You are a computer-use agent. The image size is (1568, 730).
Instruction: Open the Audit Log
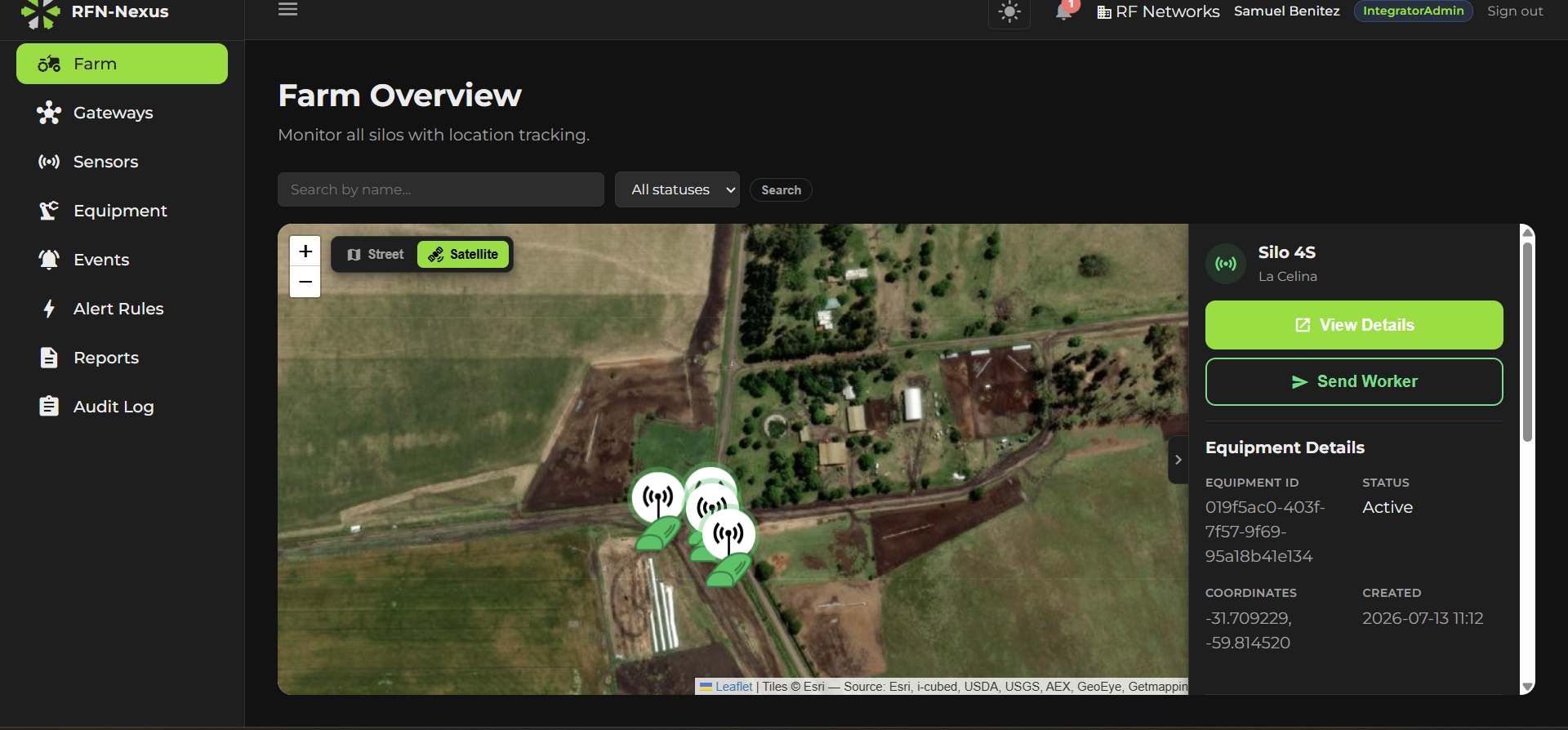122,407
